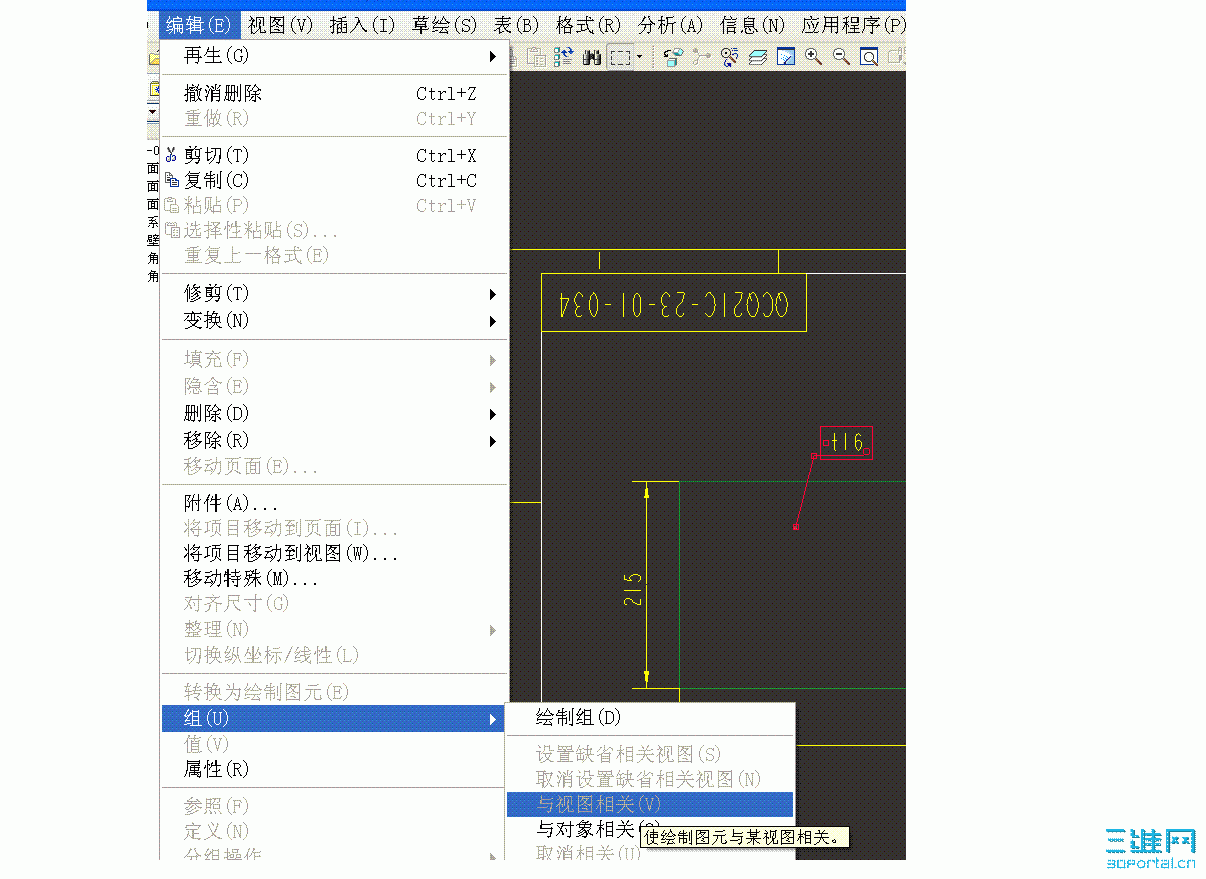The height and width of the screenshot is (879, 1206).
Task: Expand the 变换(N) submenu
Action: click(x=334, y=320)
